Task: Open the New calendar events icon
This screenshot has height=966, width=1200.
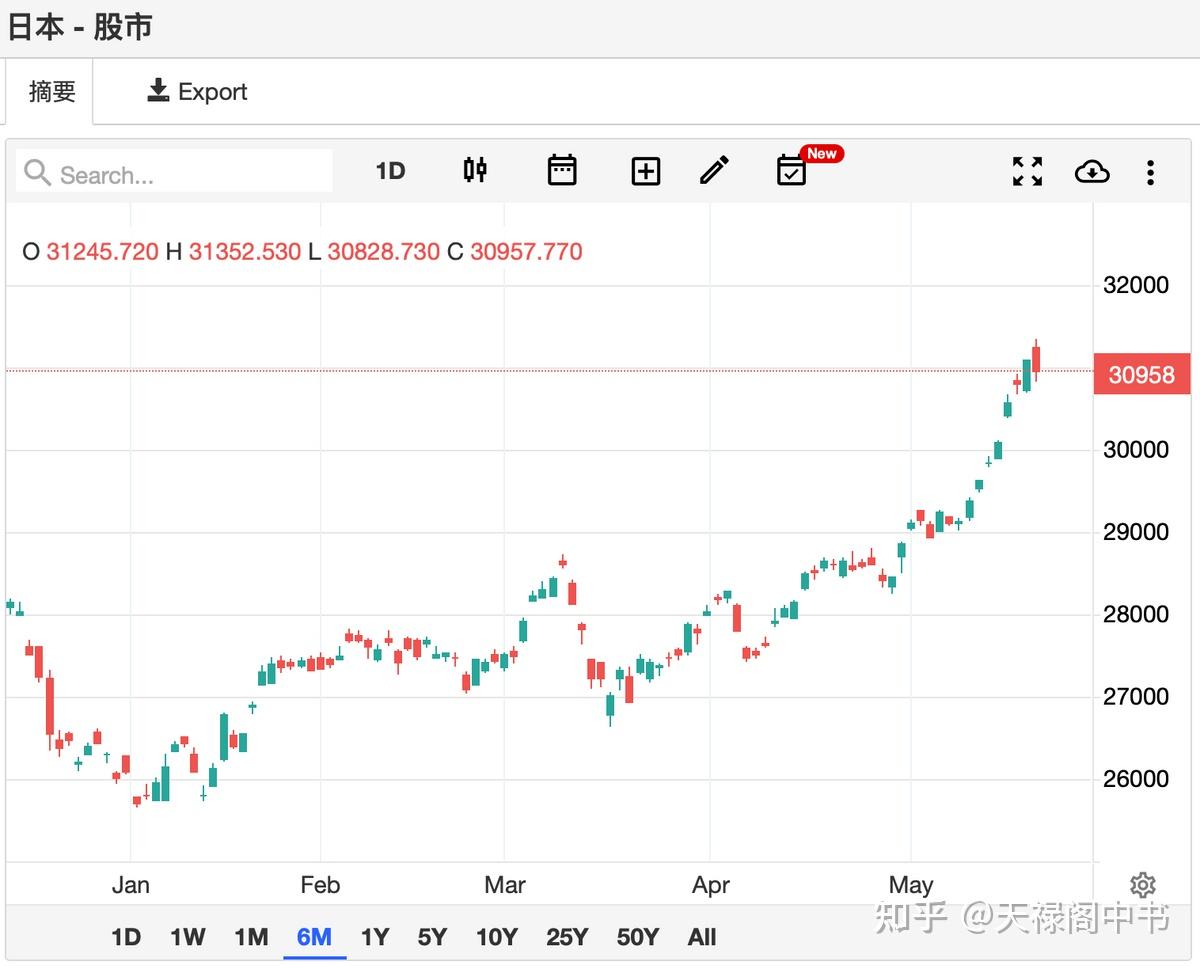Action: 792,171
